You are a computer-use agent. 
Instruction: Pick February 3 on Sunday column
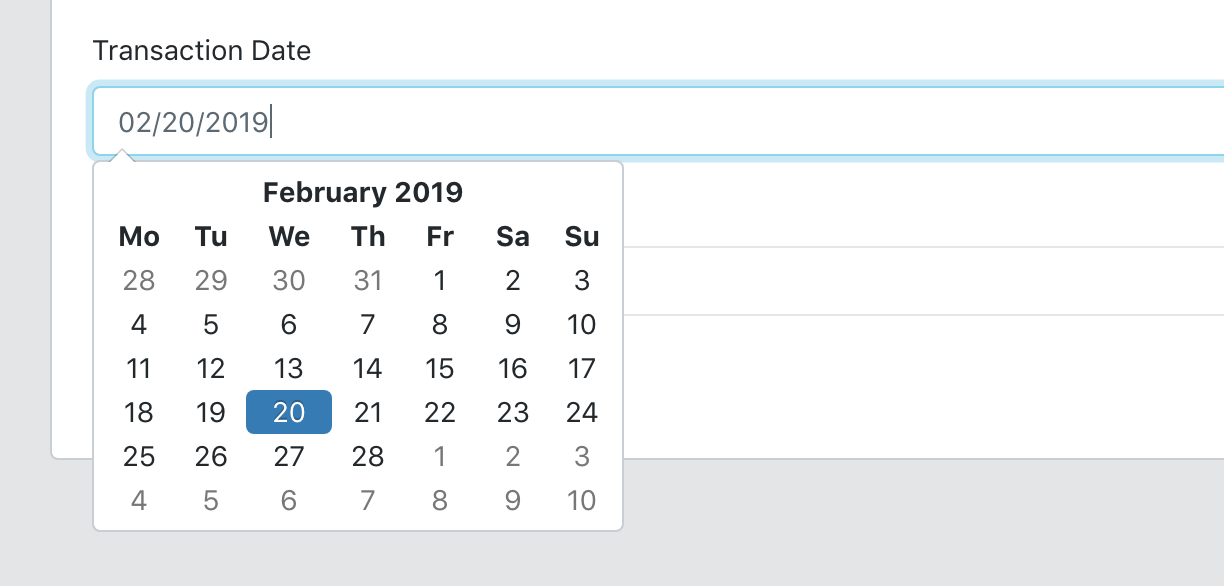[582, 280]
